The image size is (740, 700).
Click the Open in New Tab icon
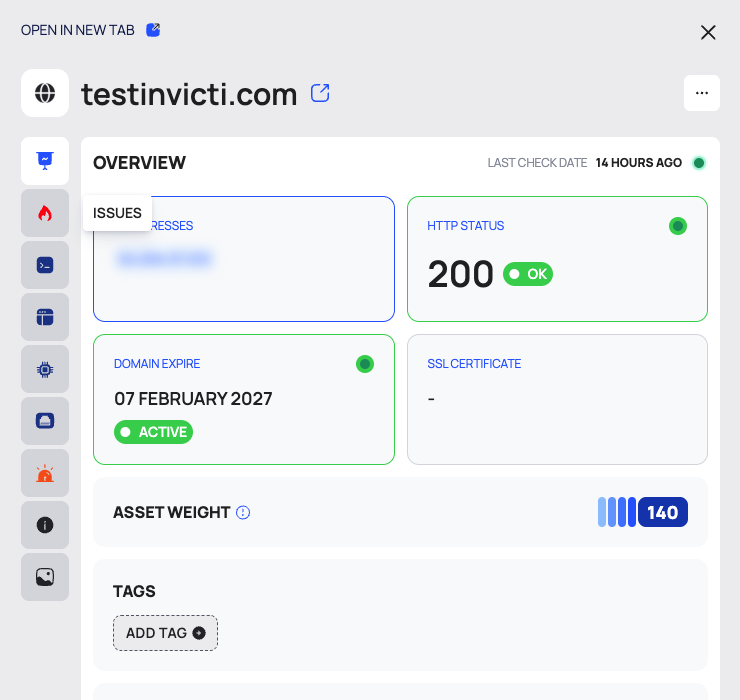tap(153, 30)
